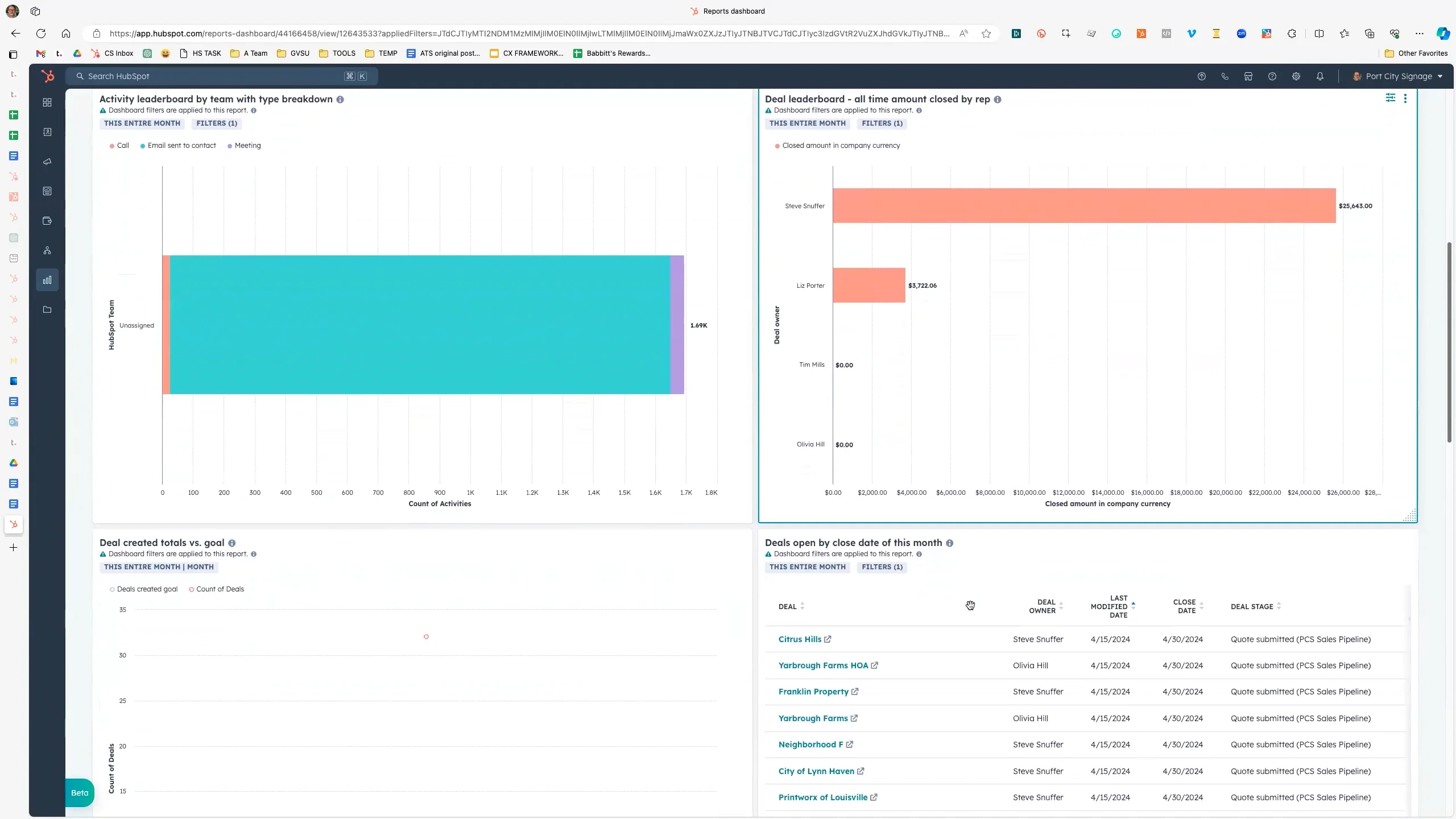Open the CRM contacts icon in the sidebar
Image resolution: width=1456 pixels, height=819 pixels.
(x=47, y=132)
